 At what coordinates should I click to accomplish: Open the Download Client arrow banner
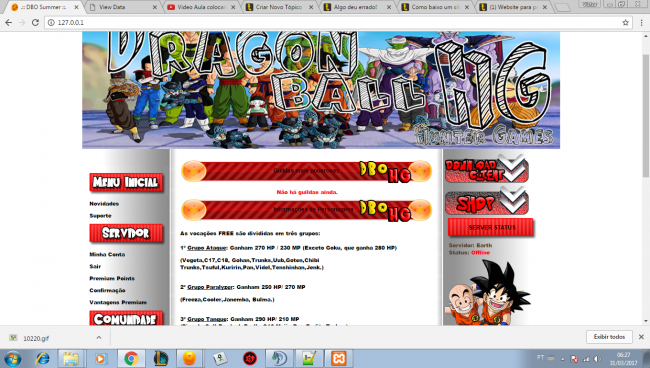487,169
